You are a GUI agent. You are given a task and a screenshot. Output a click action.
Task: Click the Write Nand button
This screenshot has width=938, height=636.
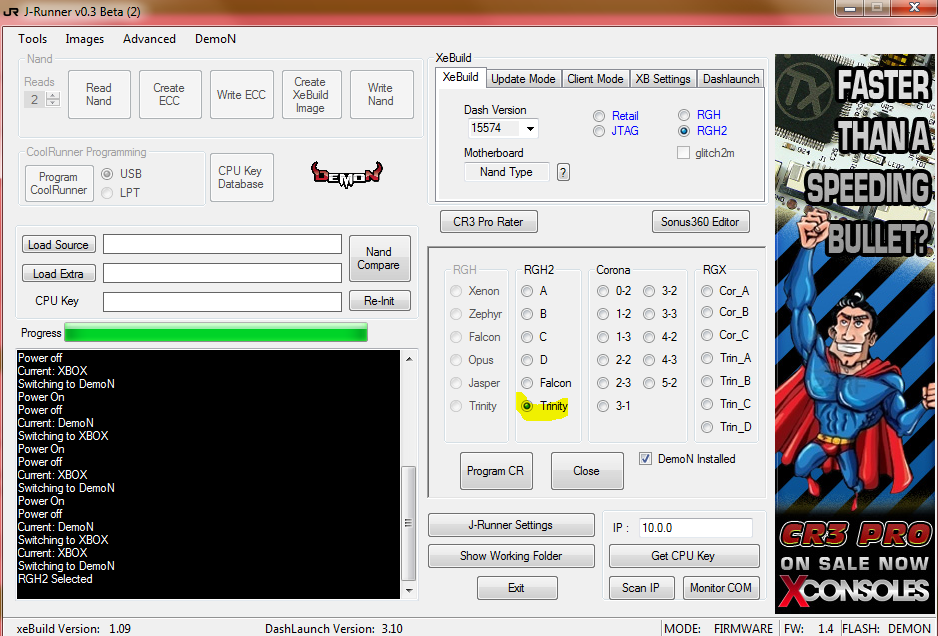coord(381,95)
